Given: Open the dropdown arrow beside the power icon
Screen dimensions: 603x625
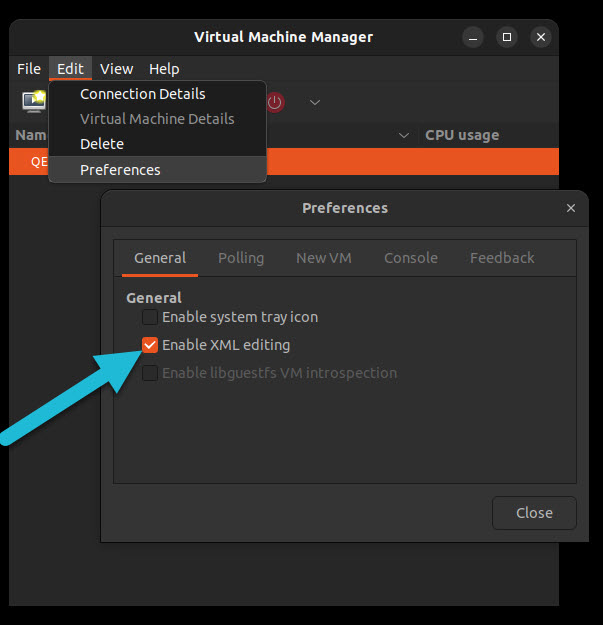Looking at the screenshot, I should pyautogui.click(x=315, y=102).
